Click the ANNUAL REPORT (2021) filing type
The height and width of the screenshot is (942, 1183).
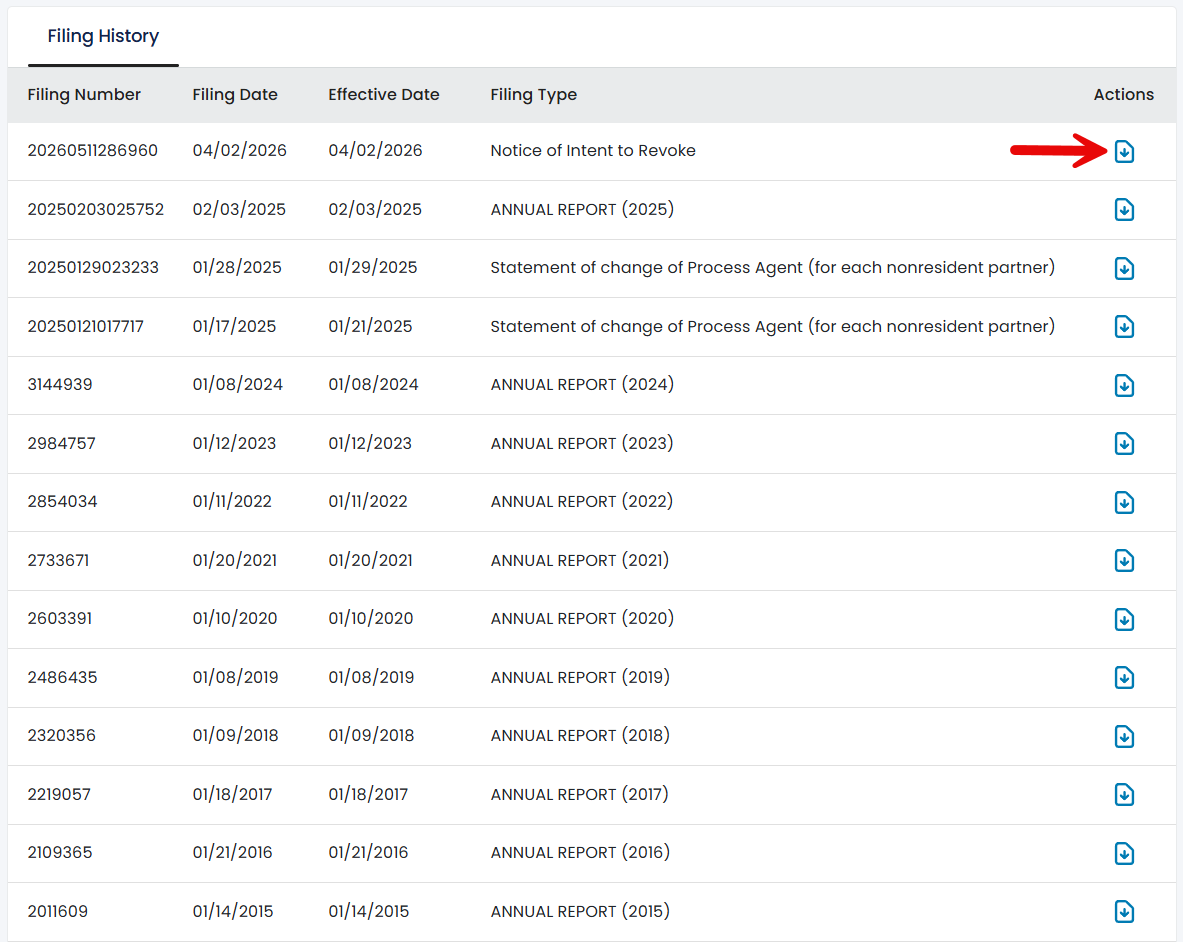[579, 560]
